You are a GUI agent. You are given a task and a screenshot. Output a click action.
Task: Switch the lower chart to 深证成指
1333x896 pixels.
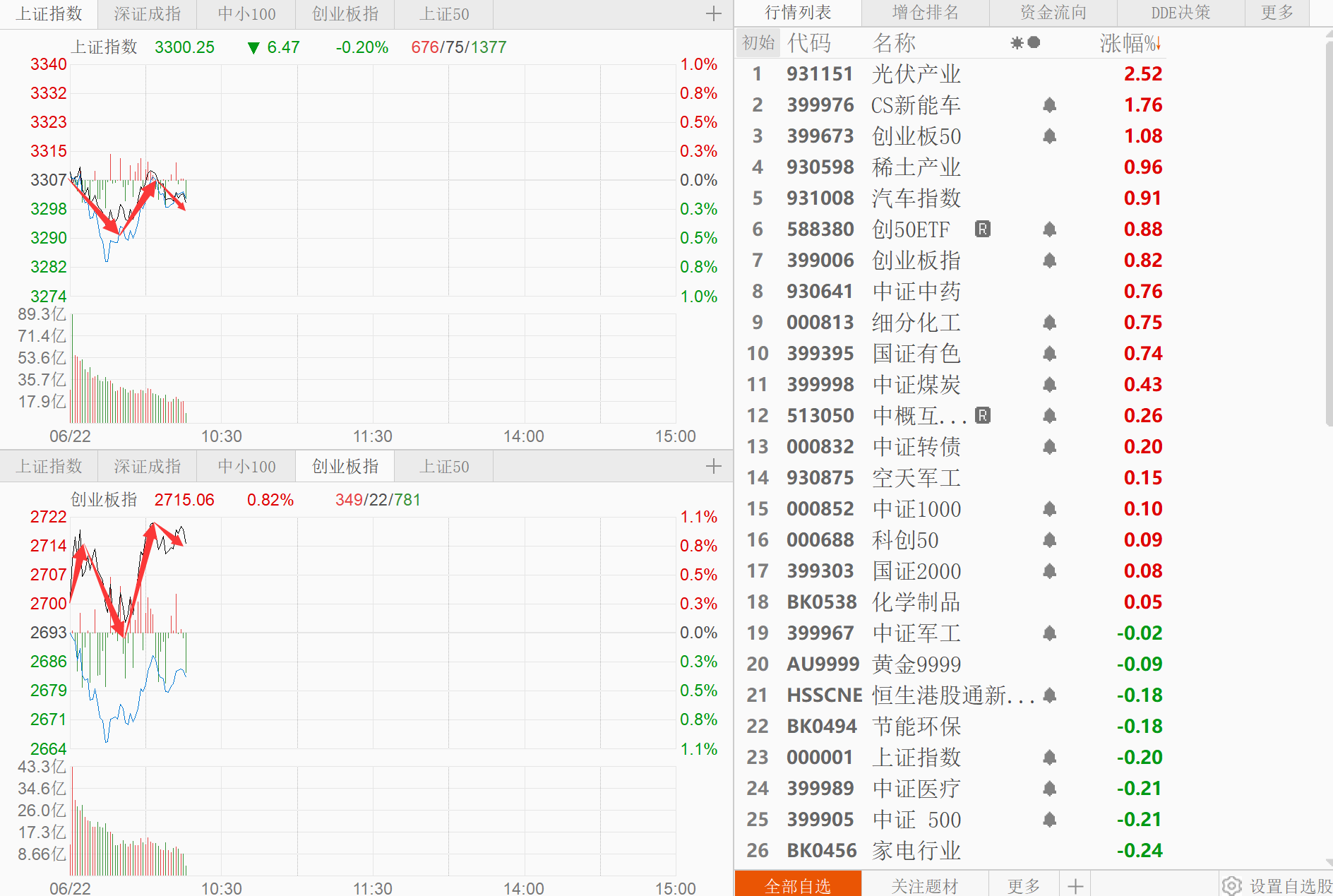(x=148, y=467)
